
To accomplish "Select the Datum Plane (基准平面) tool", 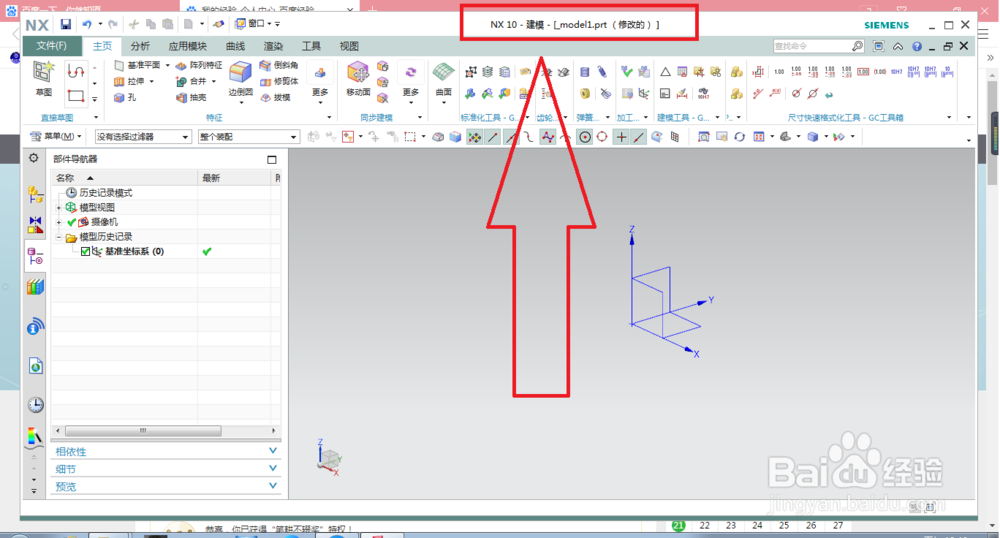I will tap(138, 65).
